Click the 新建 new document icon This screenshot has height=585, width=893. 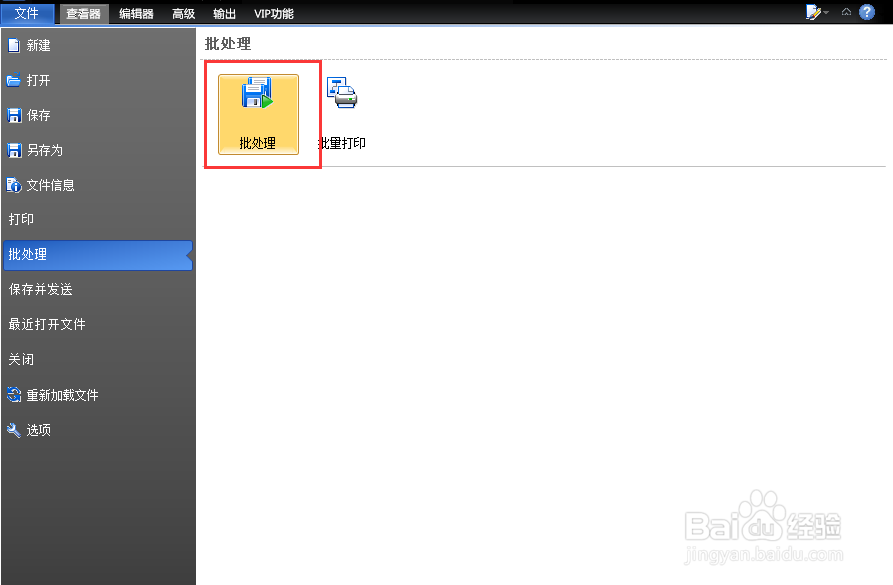point(14,45)
